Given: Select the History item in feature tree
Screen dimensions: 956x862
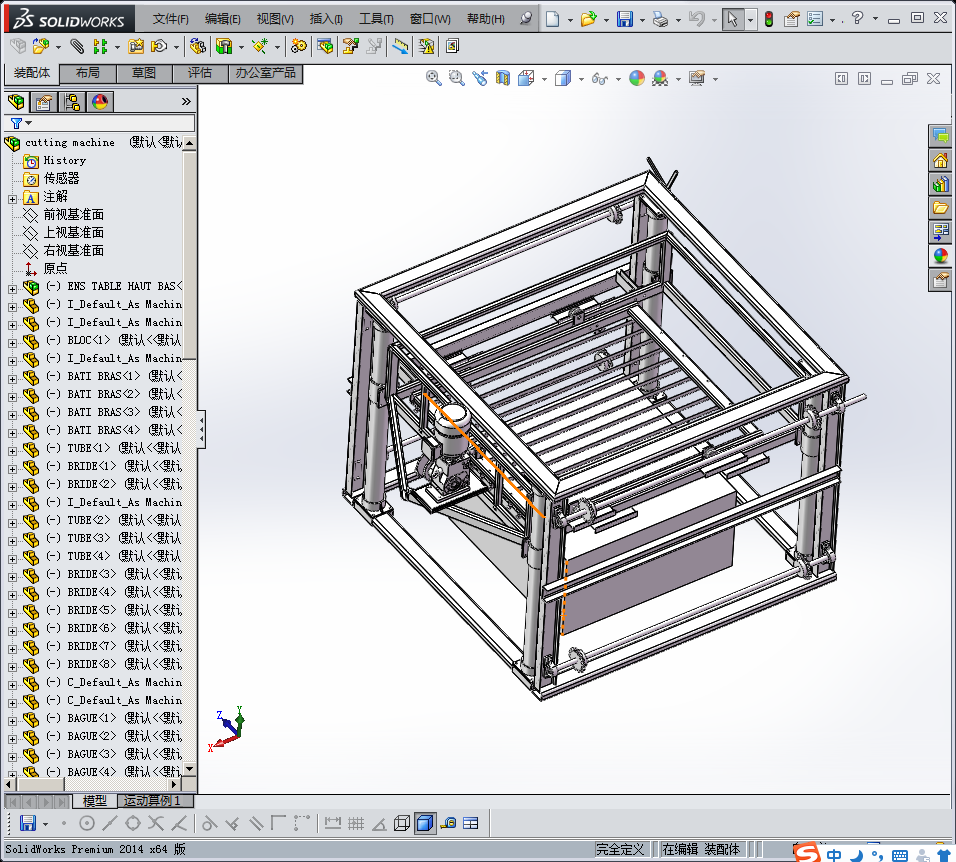Looking at the screenshot, I should click(64, 160).
